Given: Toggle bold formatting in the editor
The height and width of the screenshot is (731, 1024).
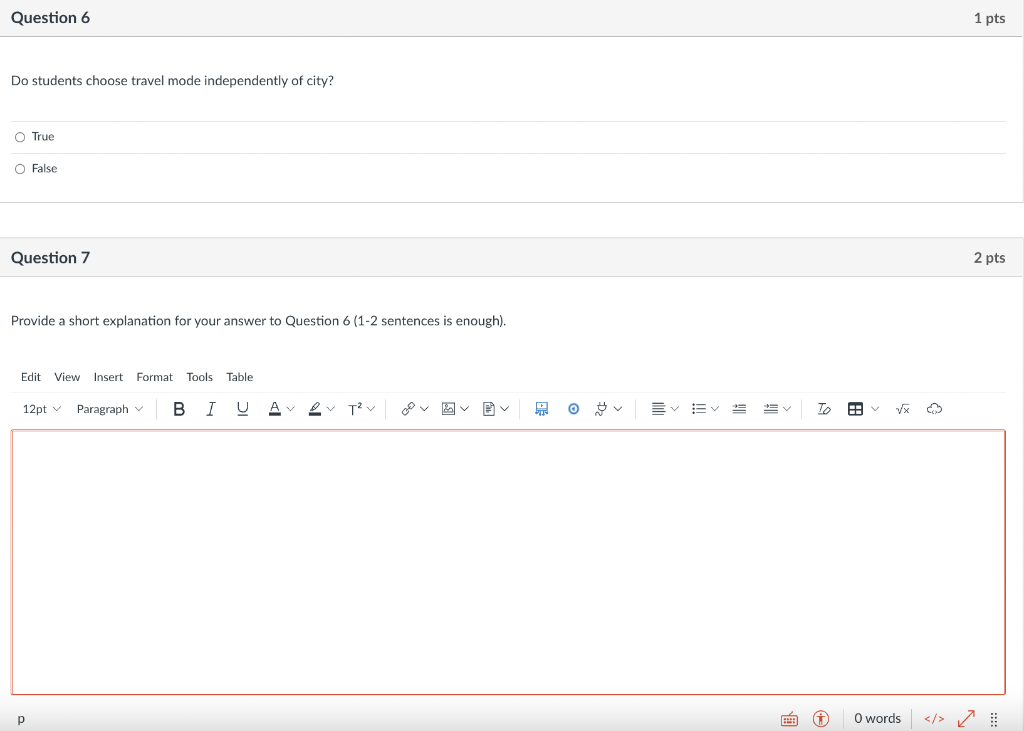Looking at the screenshot, I should [x=179, y=408].
